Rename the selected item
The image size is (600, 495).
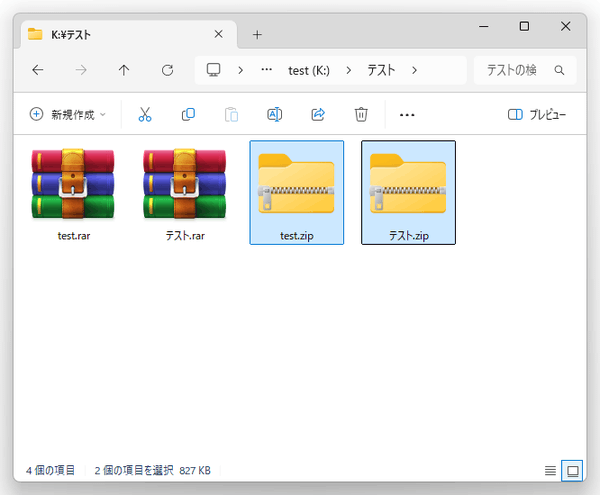coord(274,114)
